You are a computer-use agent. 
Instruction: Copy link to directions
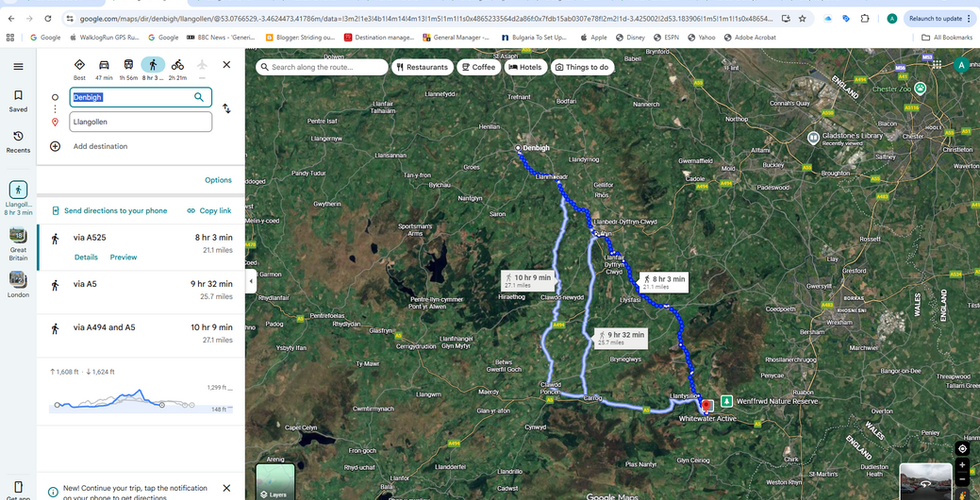point(209,211)
